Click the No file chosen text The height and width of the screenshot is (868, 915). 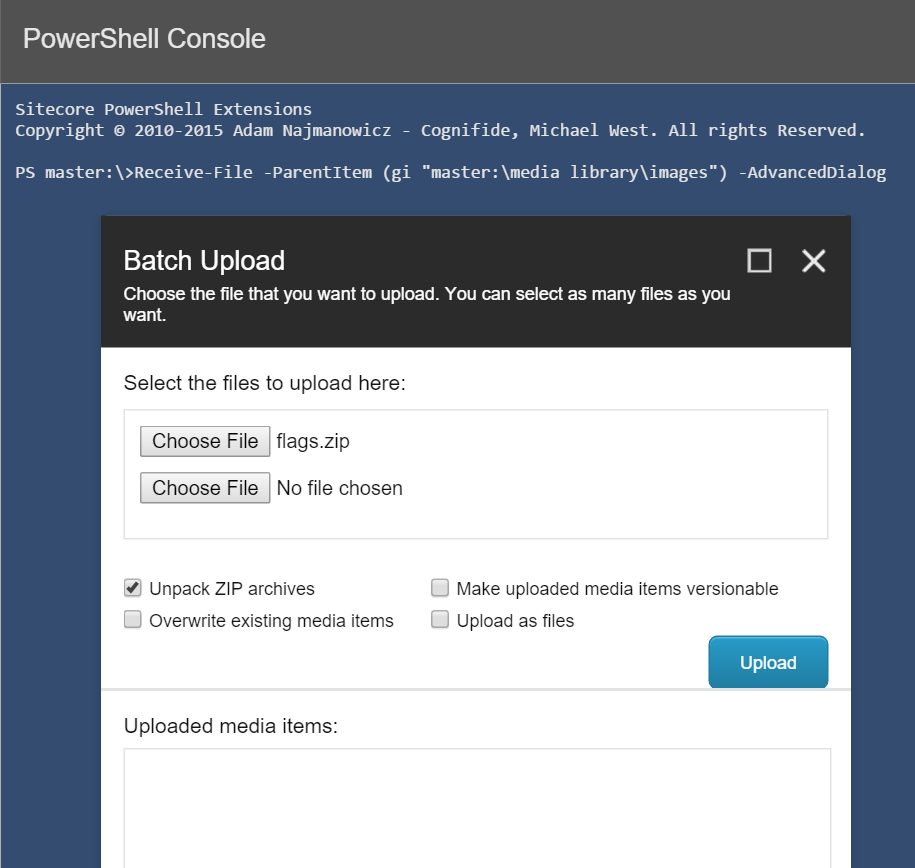tap(340, 488)
